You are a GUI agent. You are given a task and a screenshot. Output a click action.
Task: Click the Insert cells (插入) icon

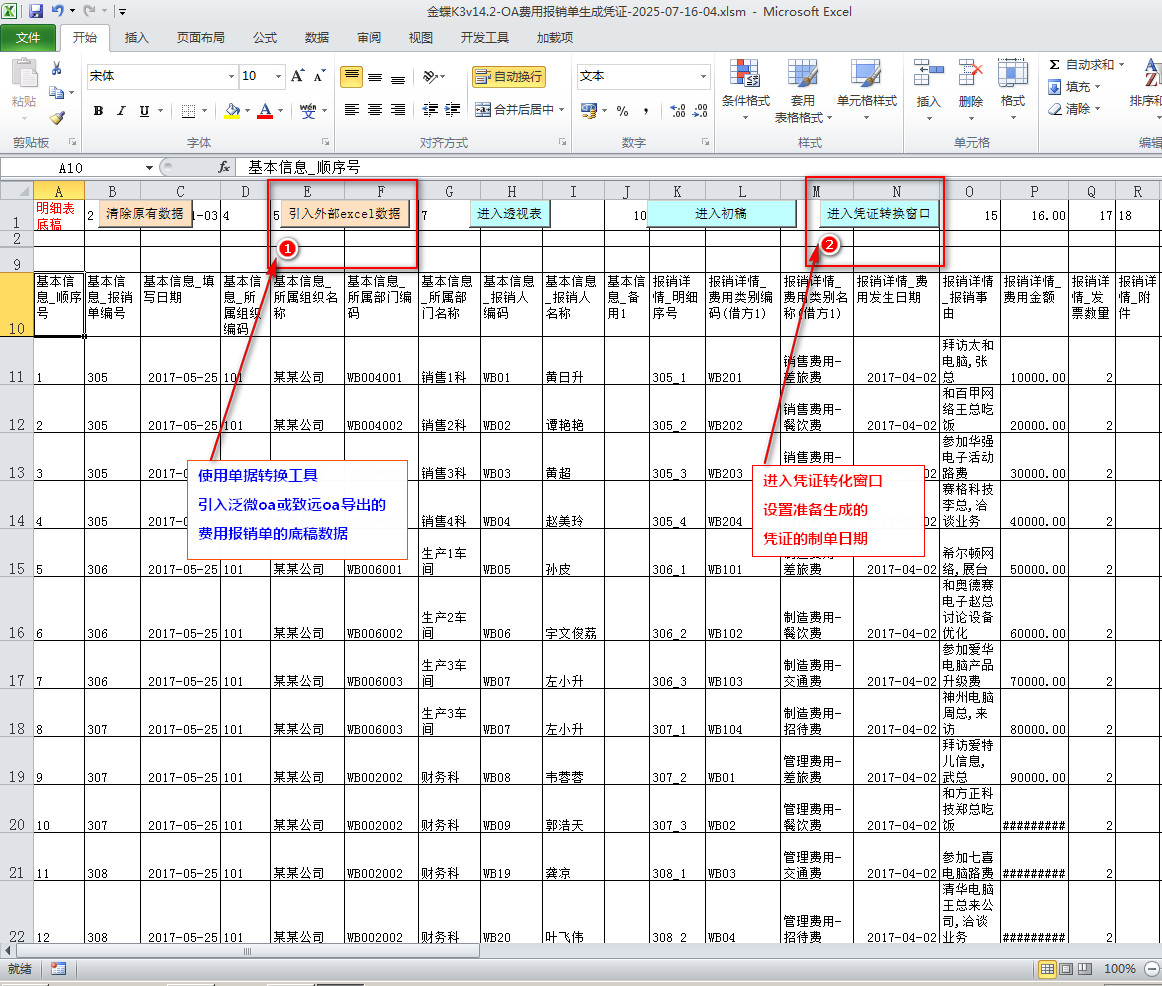pos(928,74)
